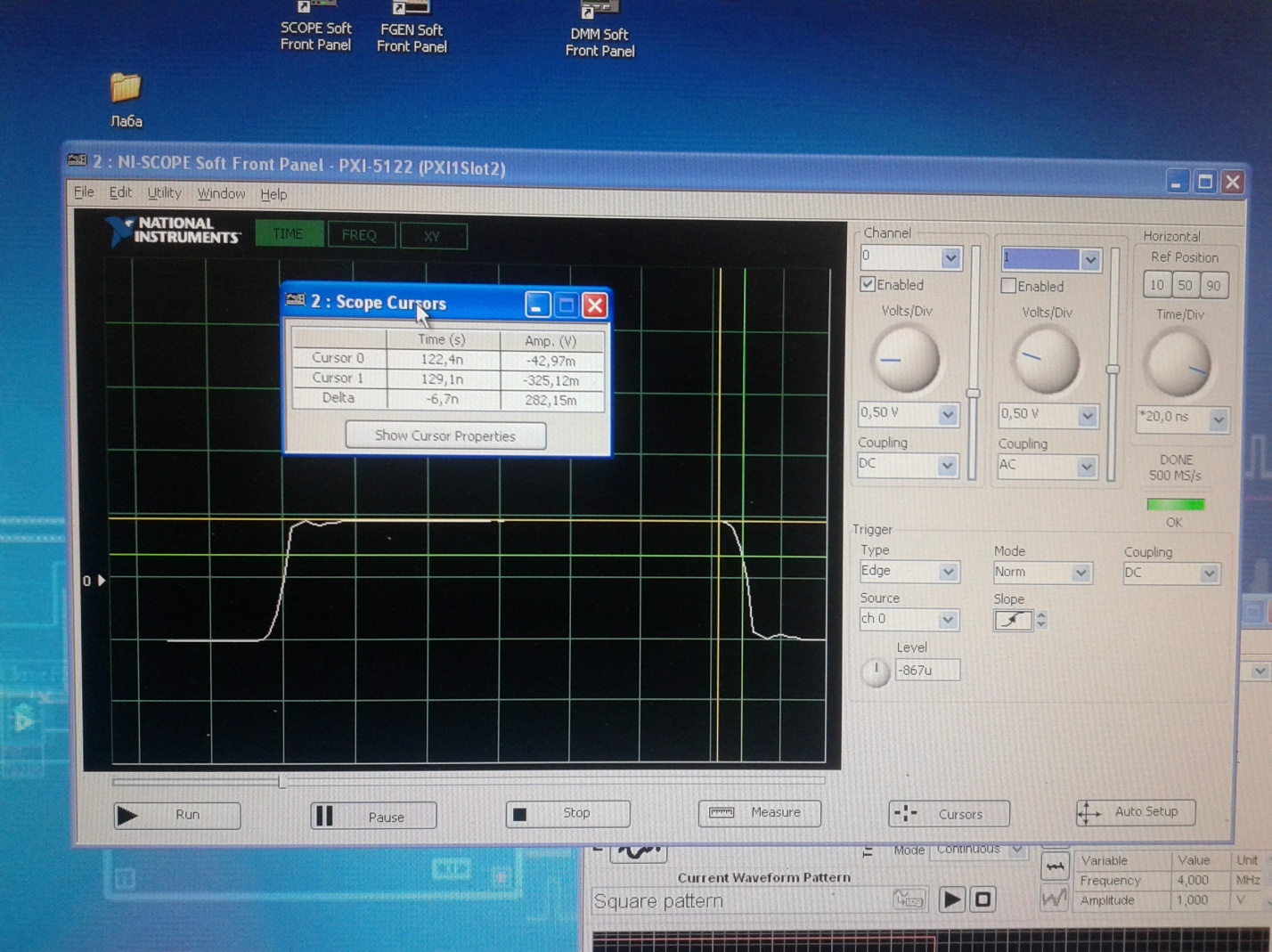Set Ref Position to 90
Screen dimensions: 1272x952
[x=1213, y=286]
